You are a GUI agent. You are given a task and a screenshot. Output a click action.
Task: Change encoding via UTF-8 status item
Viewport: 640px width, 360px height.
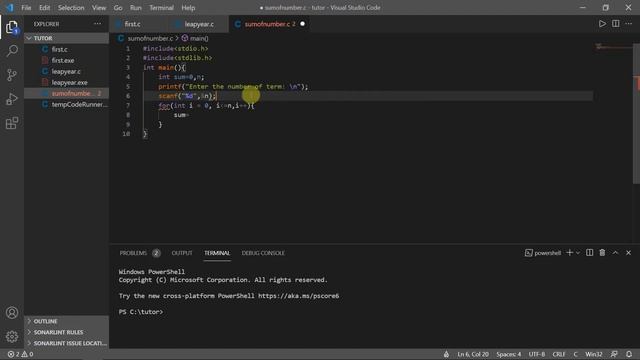tap(537, 354)
